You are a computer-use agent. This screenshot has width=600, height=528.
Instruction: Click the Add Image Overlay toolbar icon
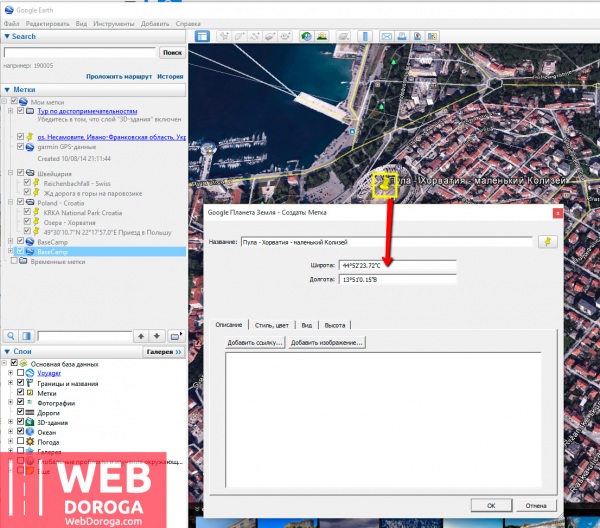click(x=270, y=36)
